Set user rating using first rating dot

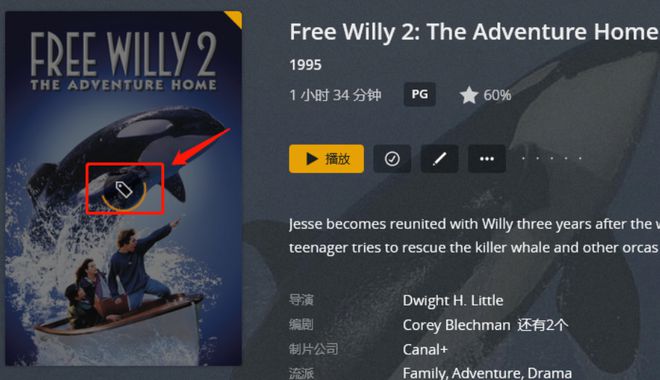[523, 158]
